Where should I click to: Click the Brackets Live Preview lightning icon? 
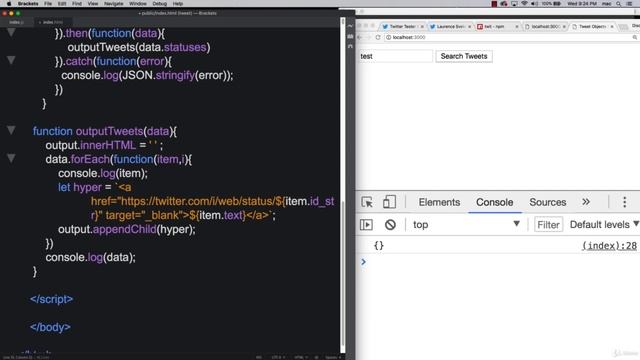[x=350, y=26]
